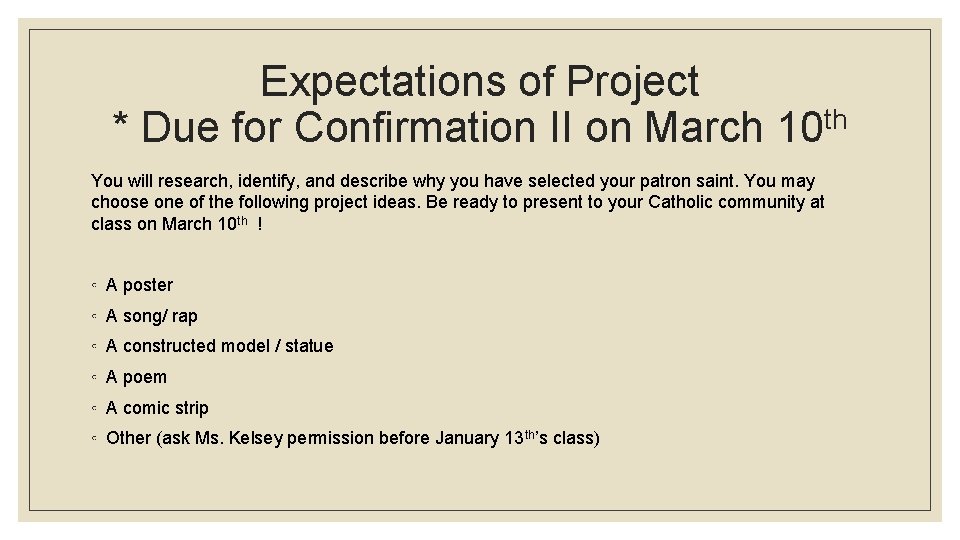Click the bullet marker beside "A poem"
960x540 pixels.
pyautogui.click(x=93, y=378)
